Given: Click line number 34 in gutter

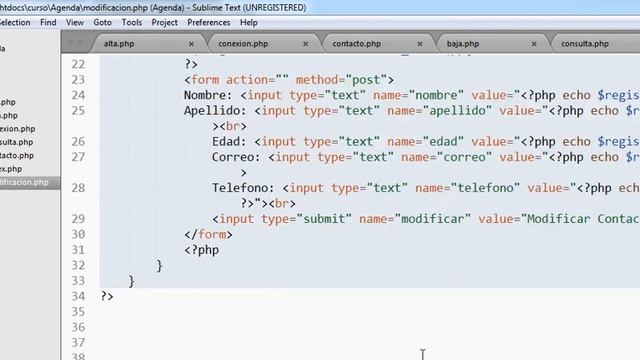Looking at the screenshot, I should pos(78,296).
